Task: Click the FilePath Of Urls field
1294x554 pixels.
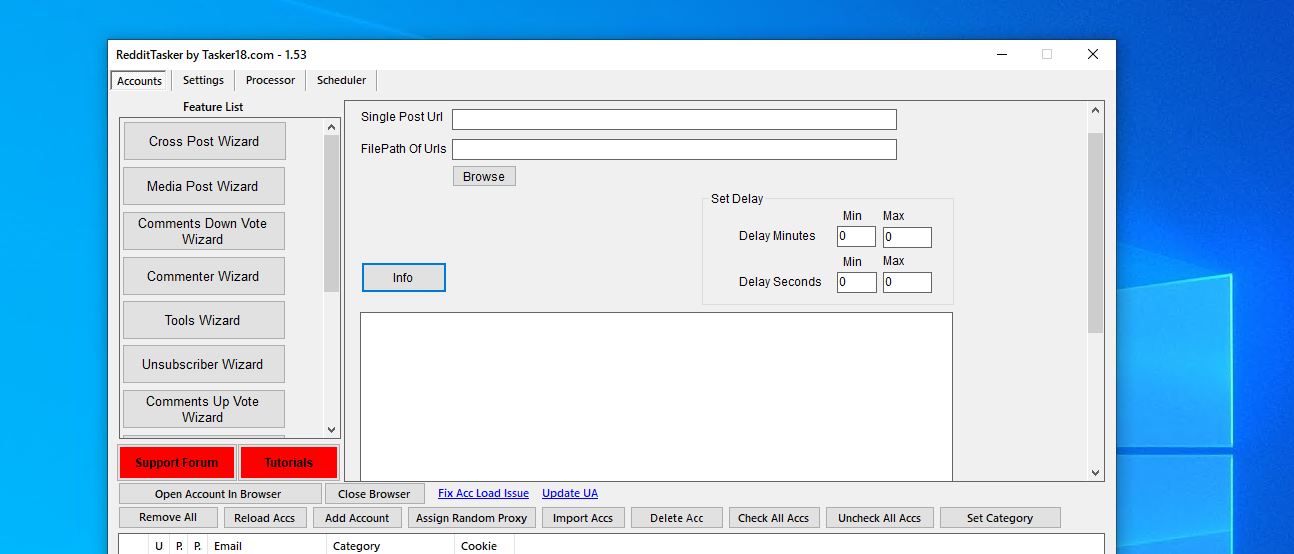Action: (674, 150)
